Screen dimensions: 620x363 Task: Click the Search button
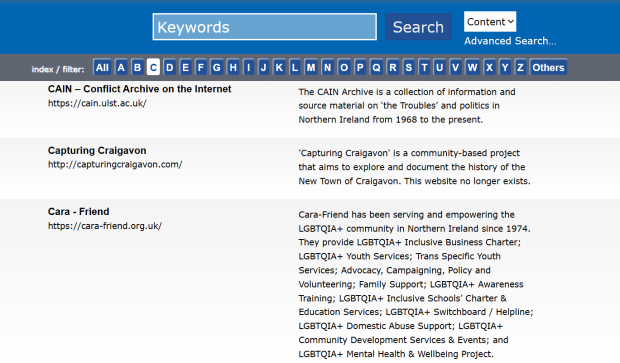click(418, 27)
